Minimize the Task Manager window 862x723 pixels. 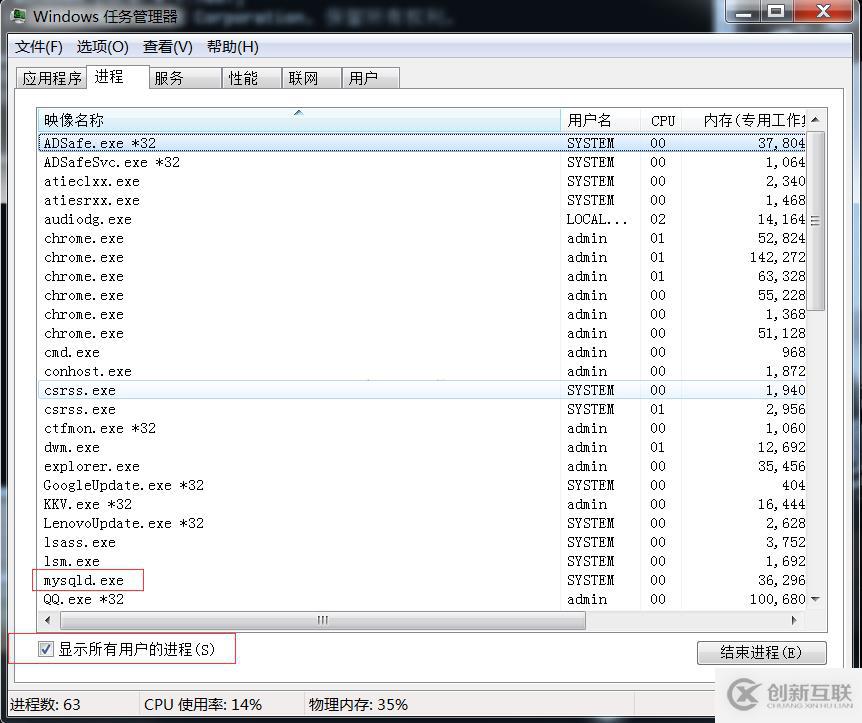click(x=744, y=11)
